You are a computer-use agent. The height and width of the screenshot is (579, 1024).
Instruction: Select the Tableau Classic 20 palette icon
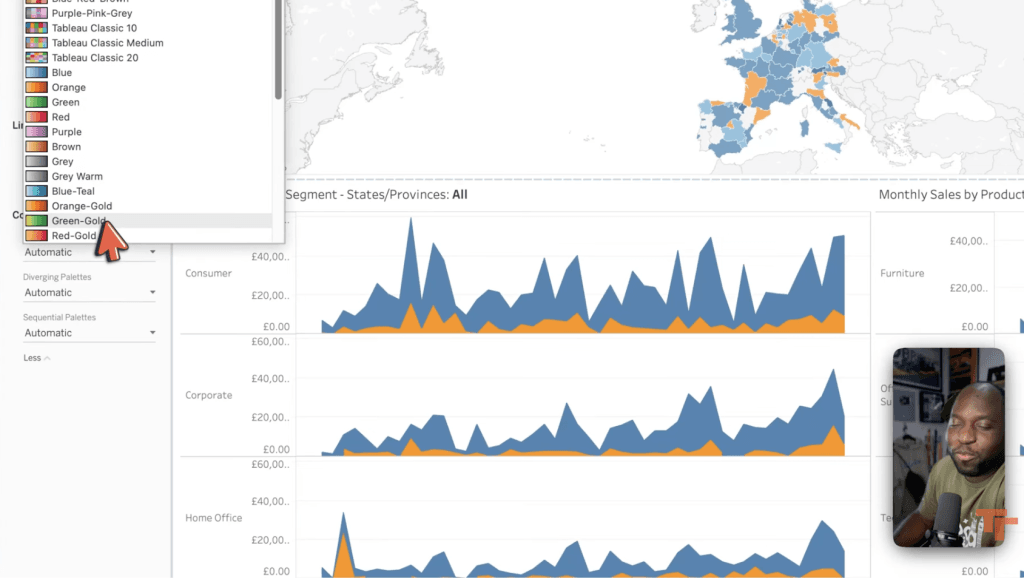(x=36, y=58)
